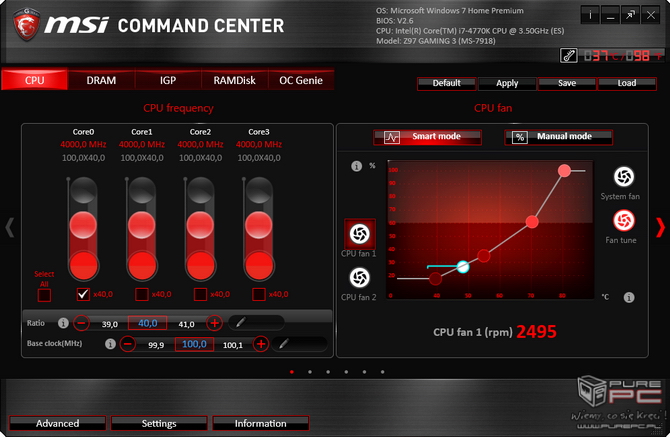
Task: Open the RAMDisk tab
Action: [235, 80]
